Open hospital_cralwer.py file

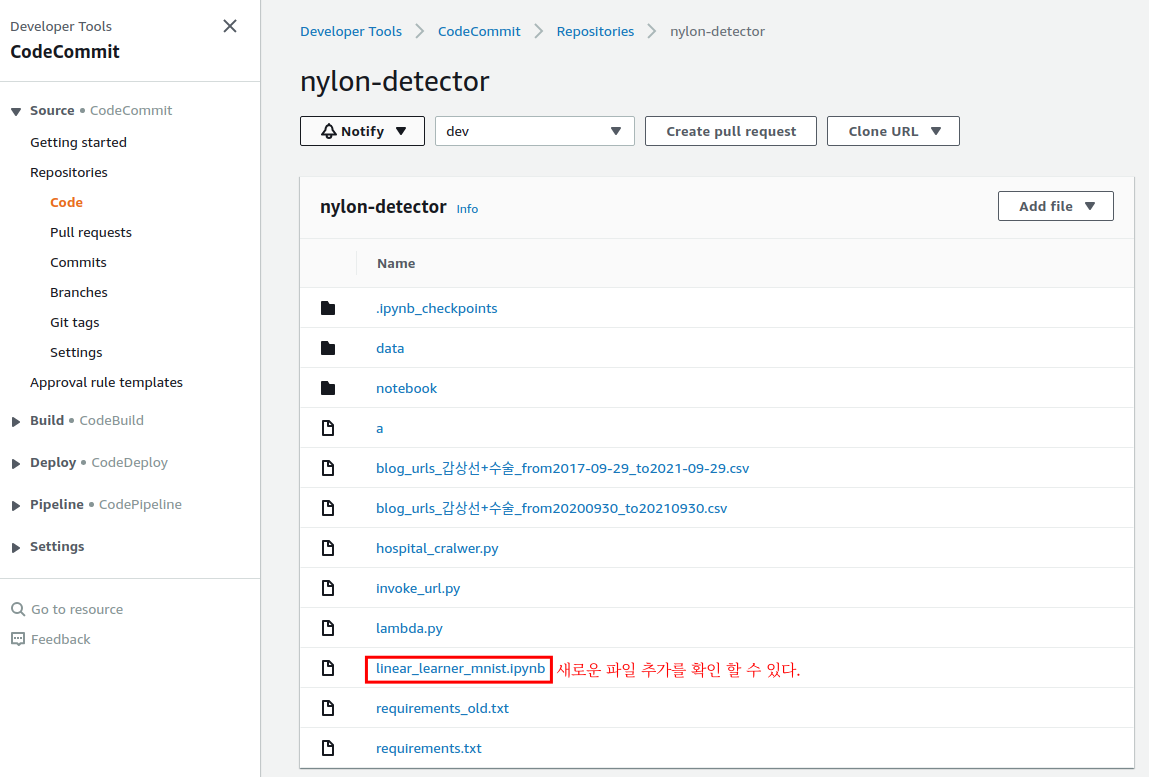coord(437,548)
